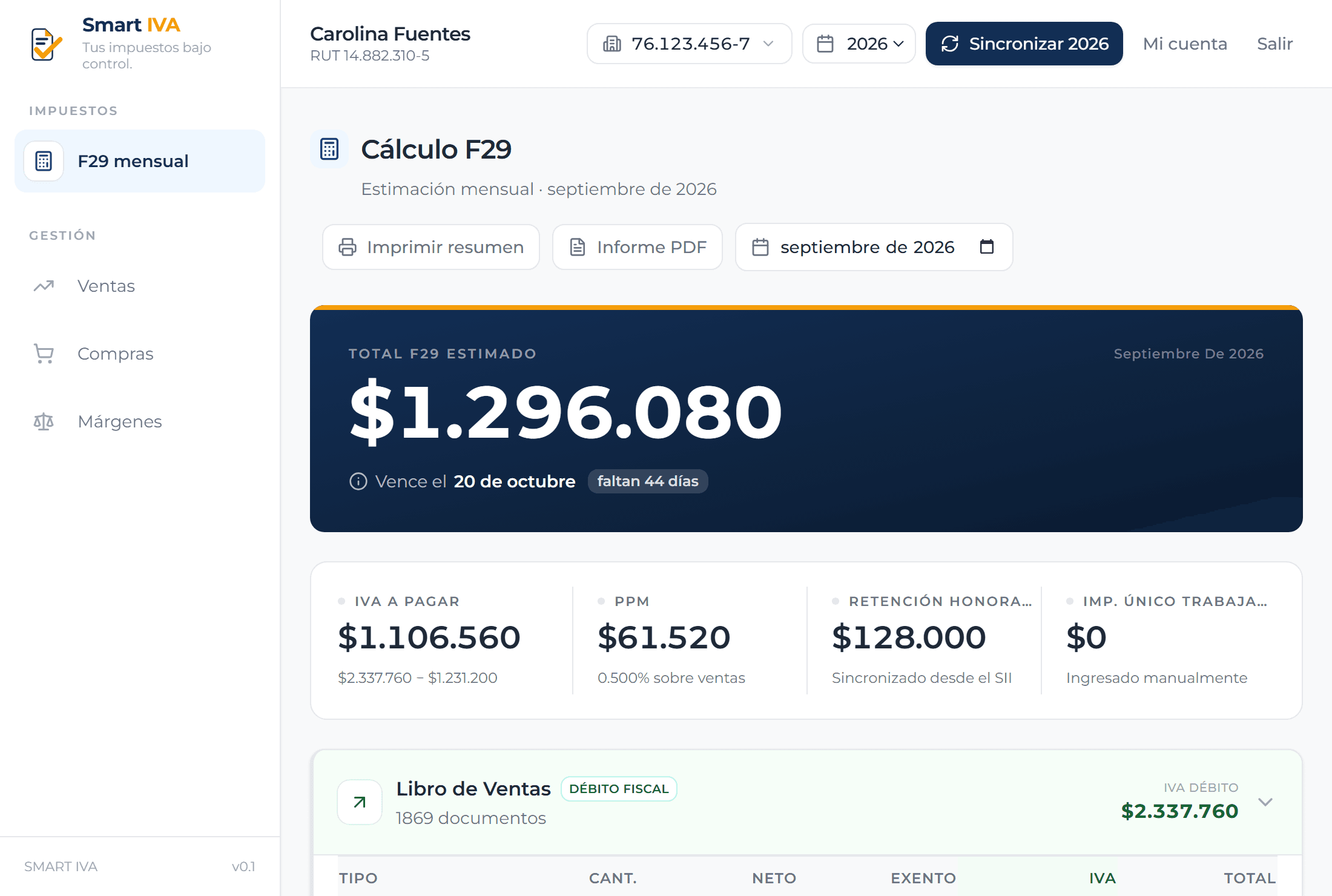
Task: Click calculator icon next to Cálculo F29
Action: coord(329,149)
